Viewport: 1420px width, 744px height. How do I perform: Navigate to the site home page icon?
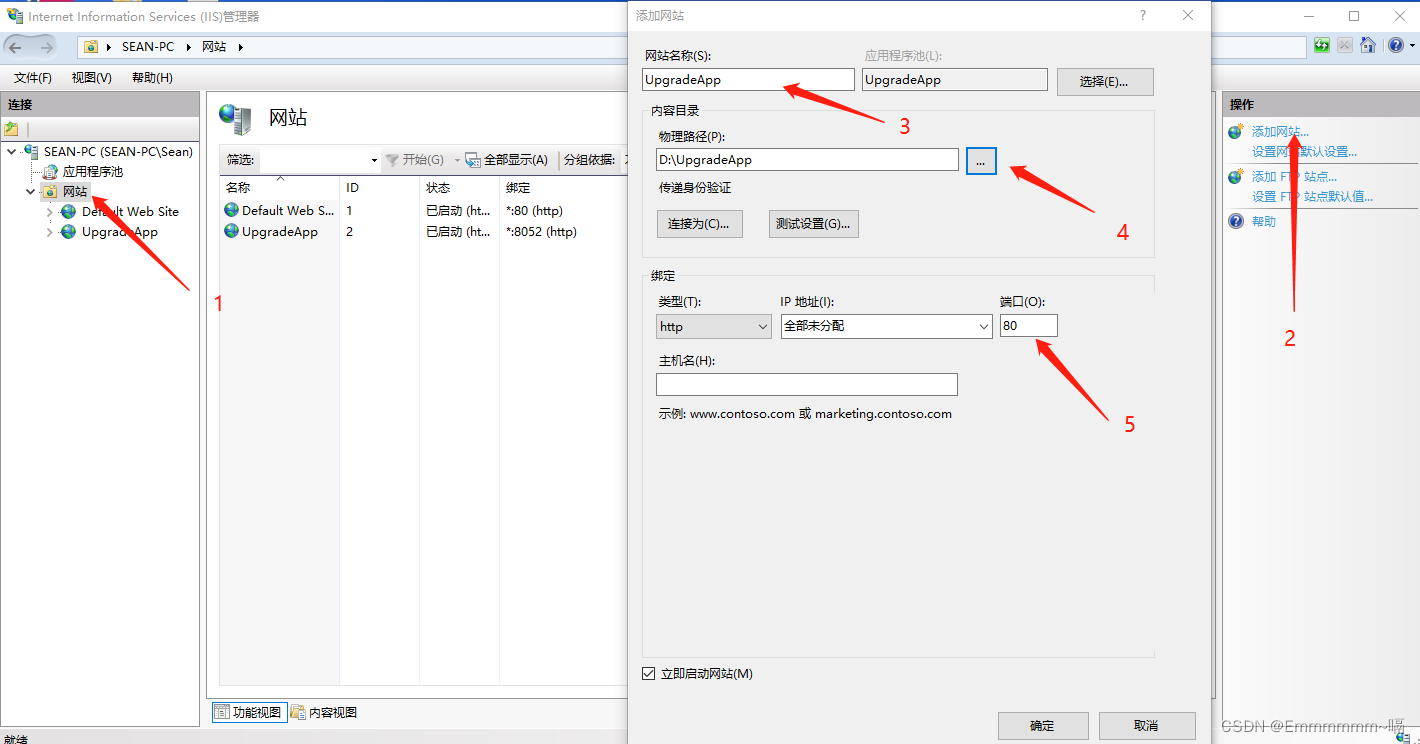[x=1367, y=46]
